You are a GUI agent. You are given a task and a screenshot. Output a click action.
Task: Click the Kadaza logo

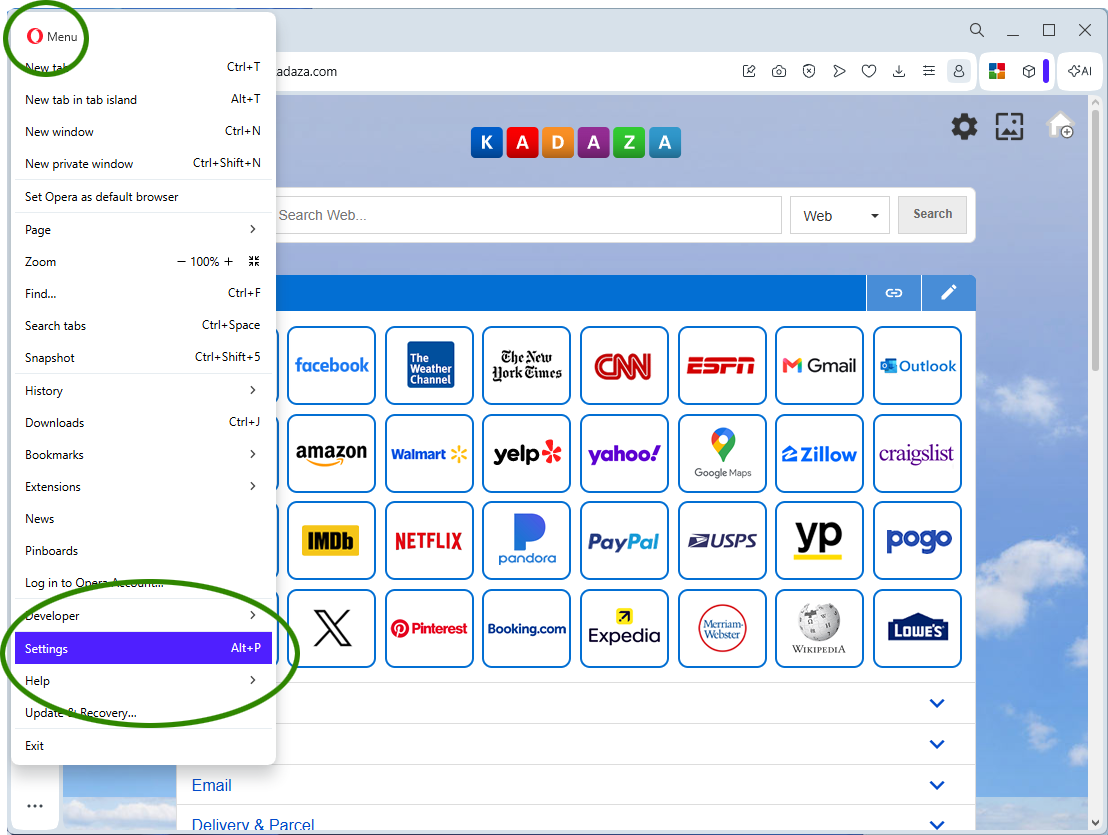coord(576,142)
